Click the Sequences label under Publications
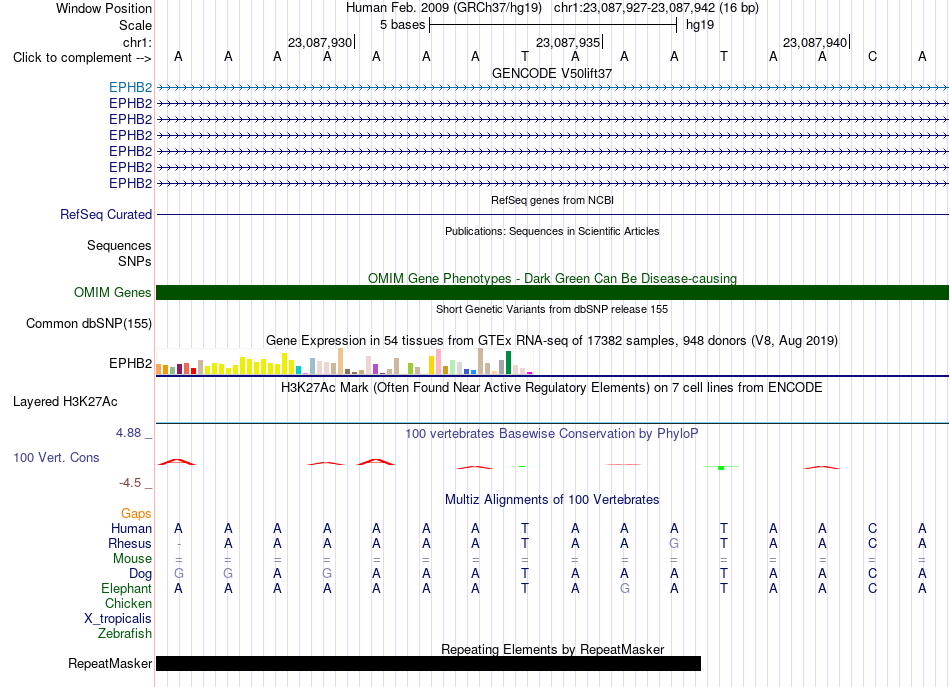 coord(119,245)
